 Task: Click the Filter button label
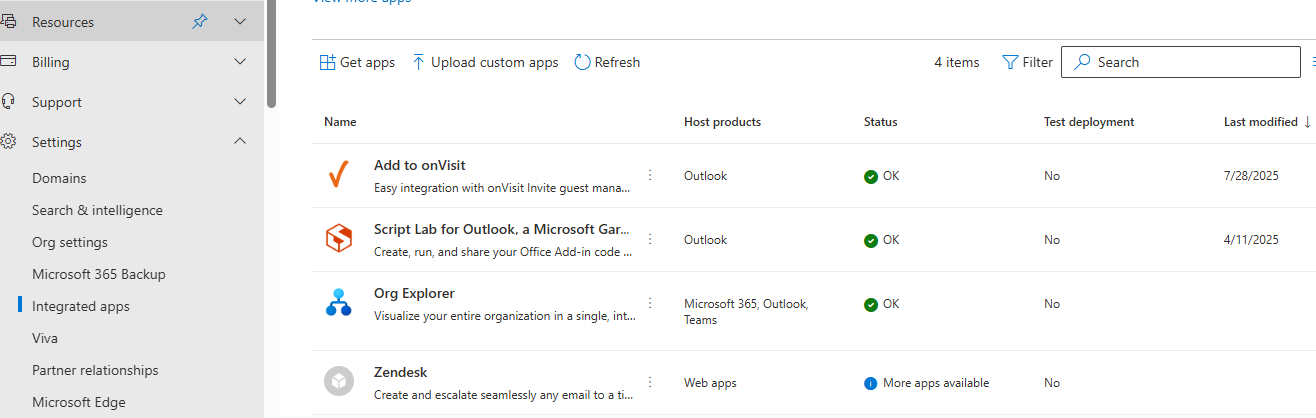pos(1038,62)
